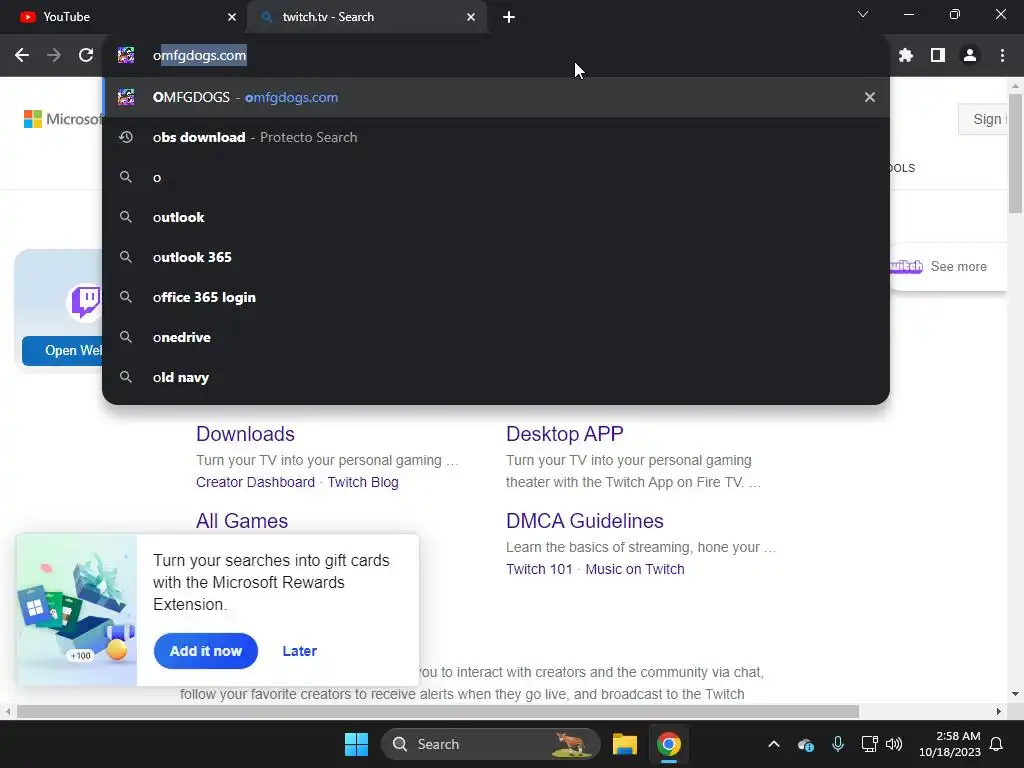Screen dimensions: 1024x768
Task: Open the Chrome profile avatar icon
Action: tap(970, 56)
